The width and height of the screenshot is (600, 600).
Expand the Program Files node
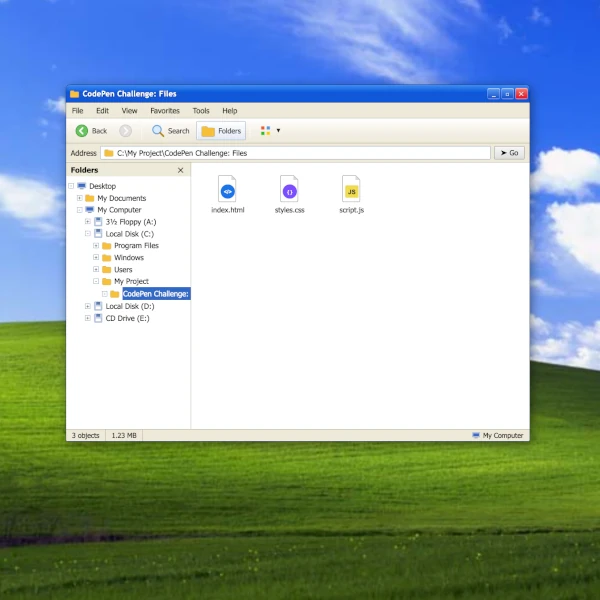[x=96, y=245]
